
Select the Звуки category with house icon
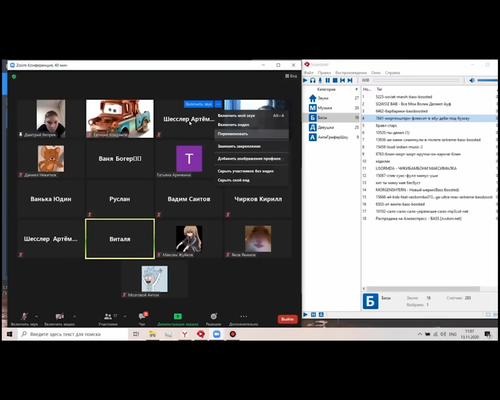click(333, 98)
